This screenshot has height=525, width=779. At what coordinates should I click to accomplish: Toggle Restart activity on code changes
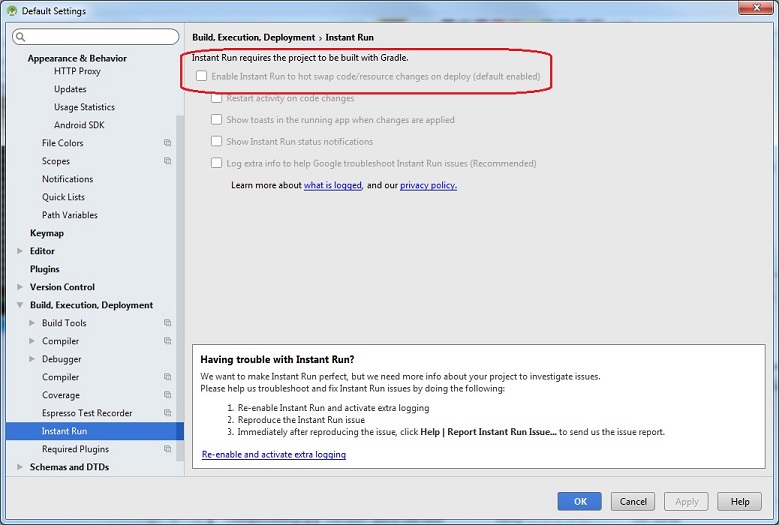click(x=217, y=98)
